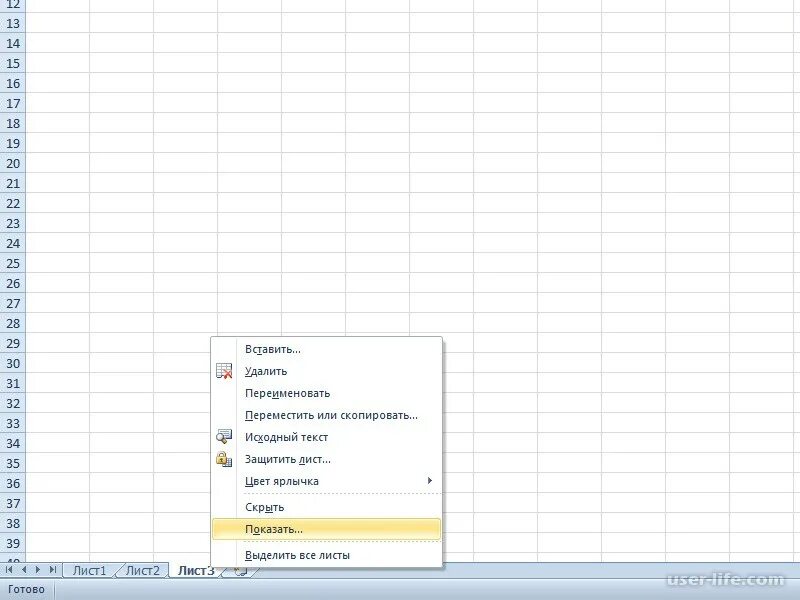Click the view code icon beside Исходный текст

click(224, 437)
